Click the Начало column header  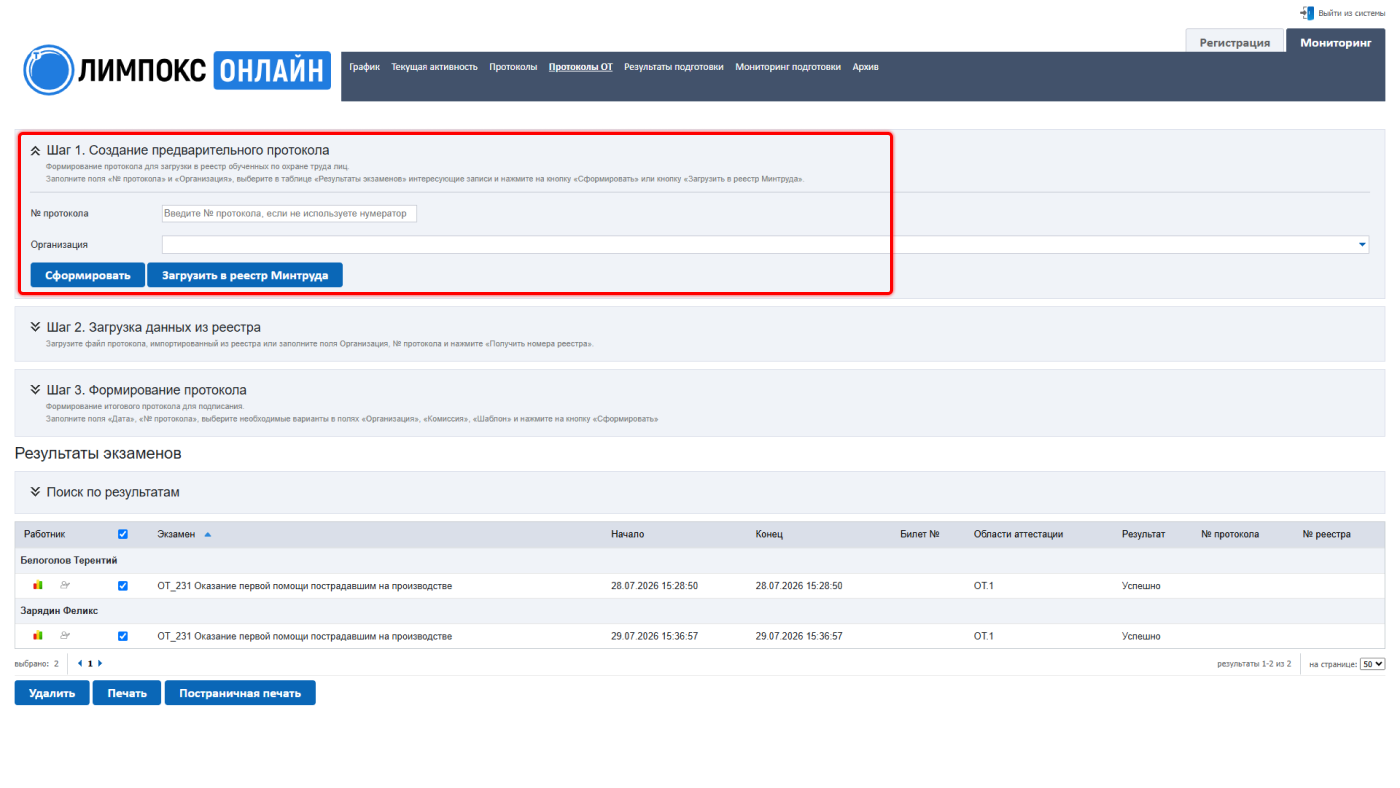click(628, 534)
